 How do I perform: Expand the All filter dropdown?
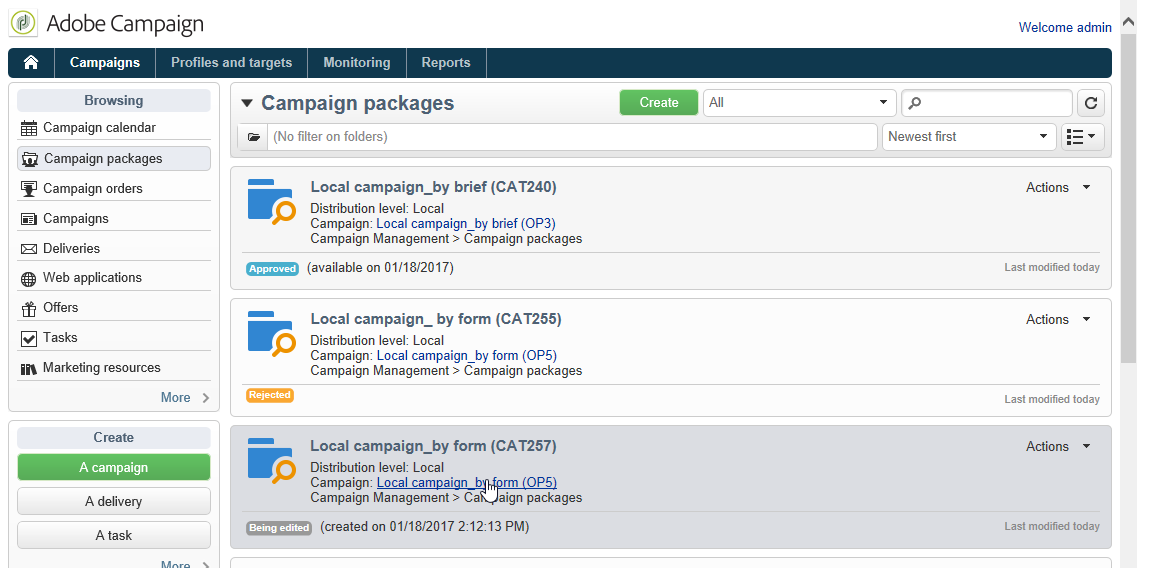coord(799,103)
